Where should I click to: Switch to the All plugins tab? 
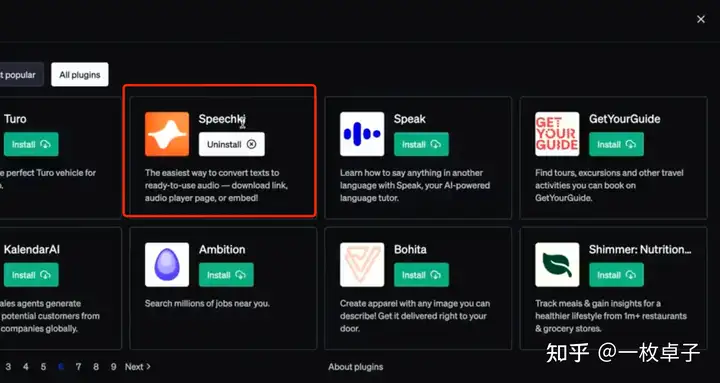click(x=80, y=74)
